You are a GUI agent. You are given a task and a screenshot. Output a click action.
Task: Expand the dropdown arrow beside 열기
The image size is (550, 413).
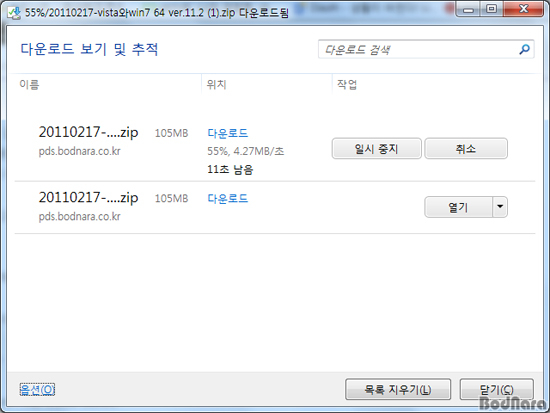[500, 207]
